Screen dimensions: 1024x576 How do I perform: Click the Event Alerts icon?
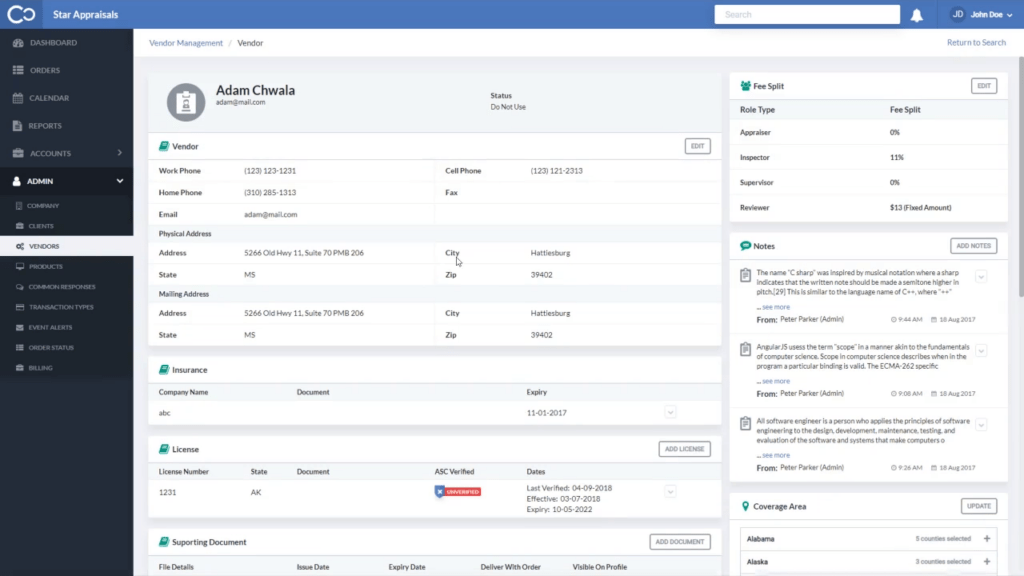[20, 327]
